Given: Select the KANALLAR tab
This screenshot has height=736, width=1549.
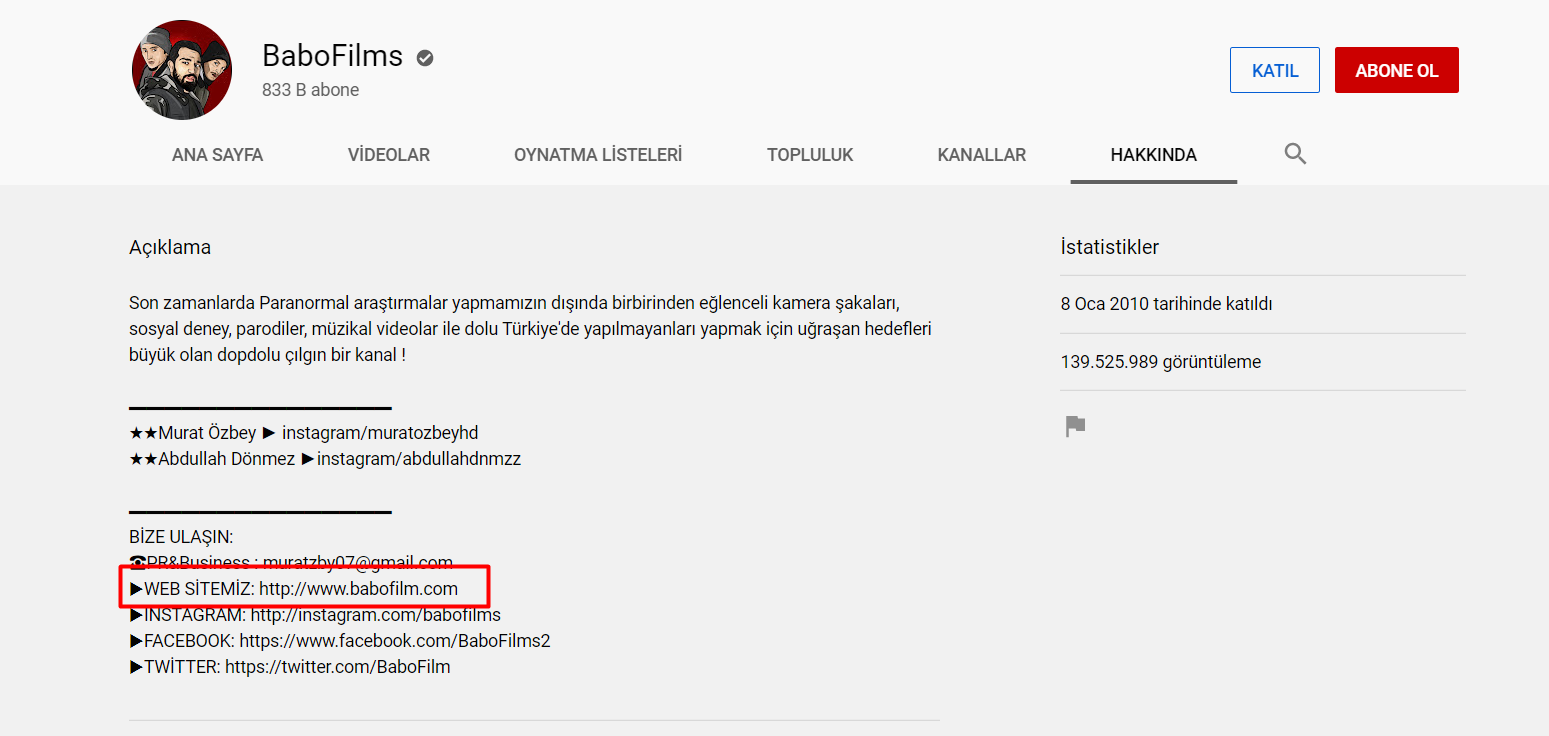Looking at the screenshot, I should (x=982, y=155).
